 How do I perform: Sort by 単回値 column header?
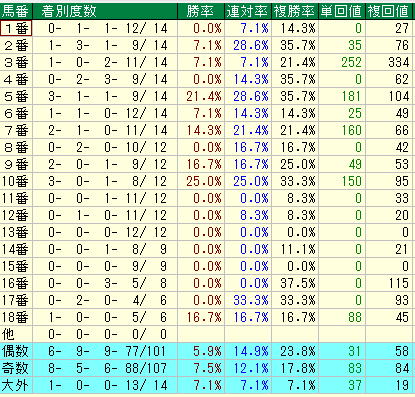pyautogui.click(x=342, y=11)
